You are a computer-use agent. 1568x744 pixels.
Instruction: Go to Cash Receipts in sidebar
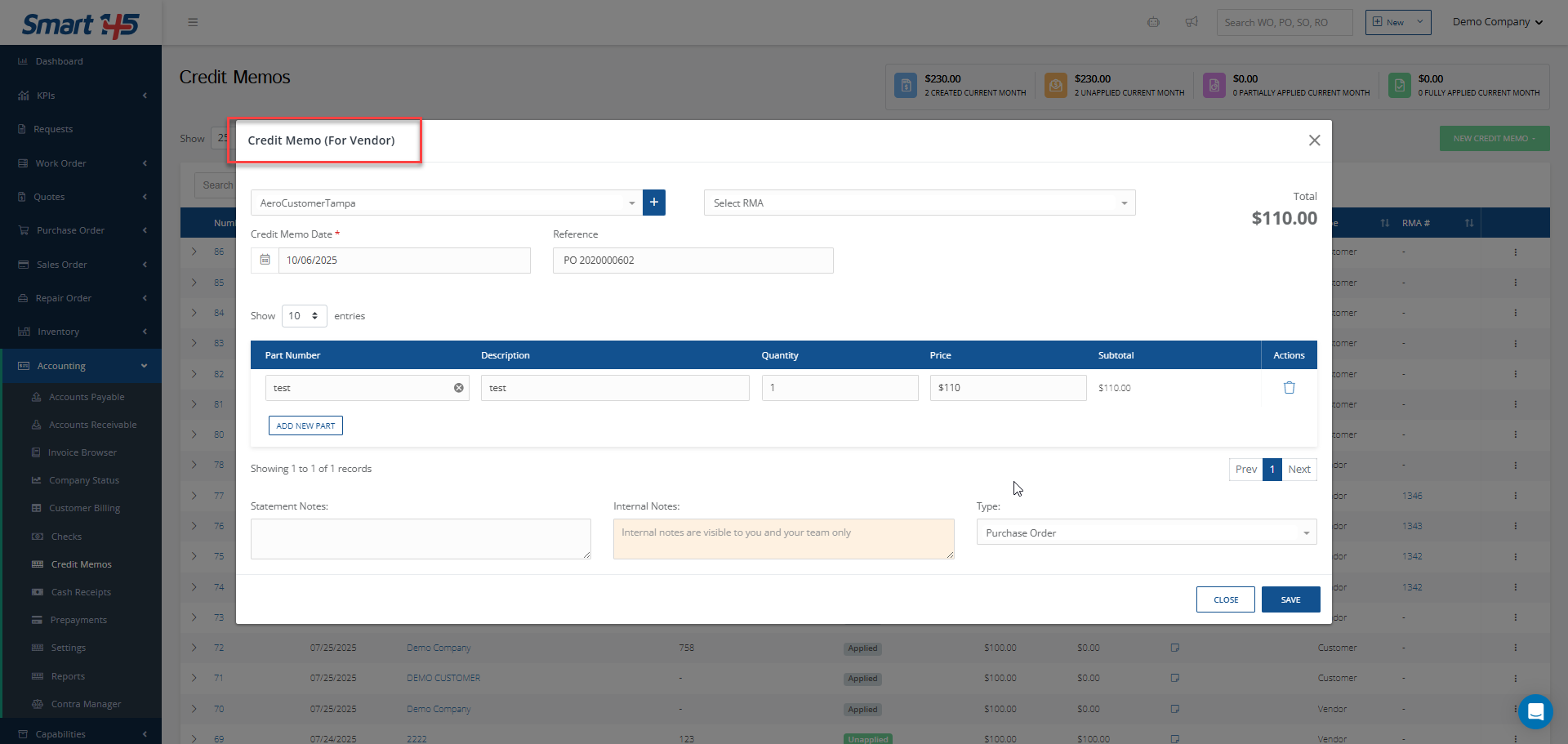coord(81,592)
